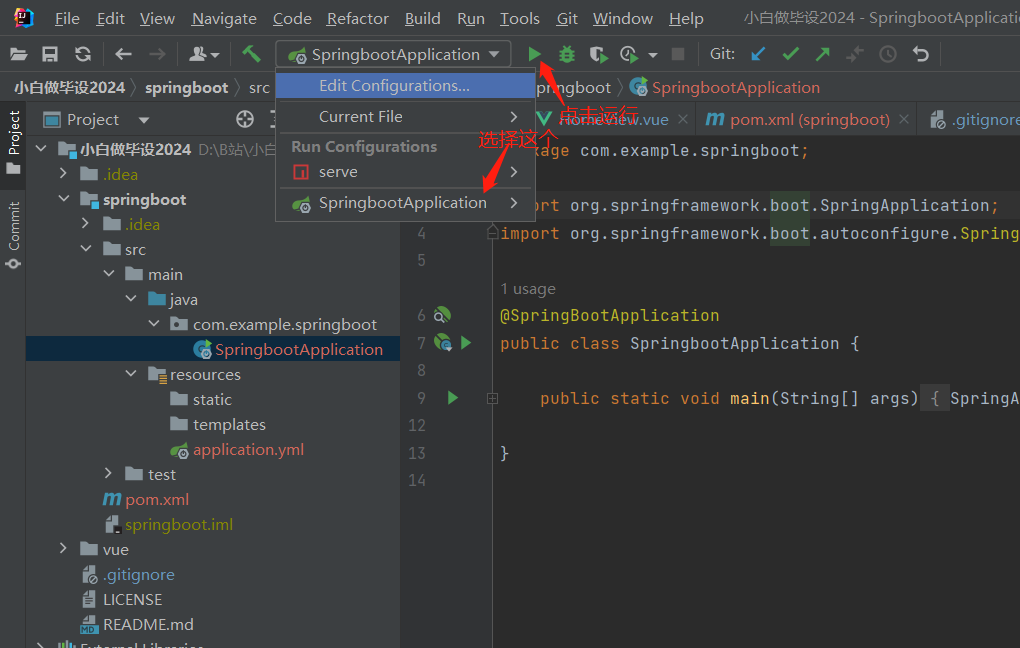The width and height of the screenshot is (1020, 648).
Task: Click the Git Rollback undo icon
Action: coord(920,55)
